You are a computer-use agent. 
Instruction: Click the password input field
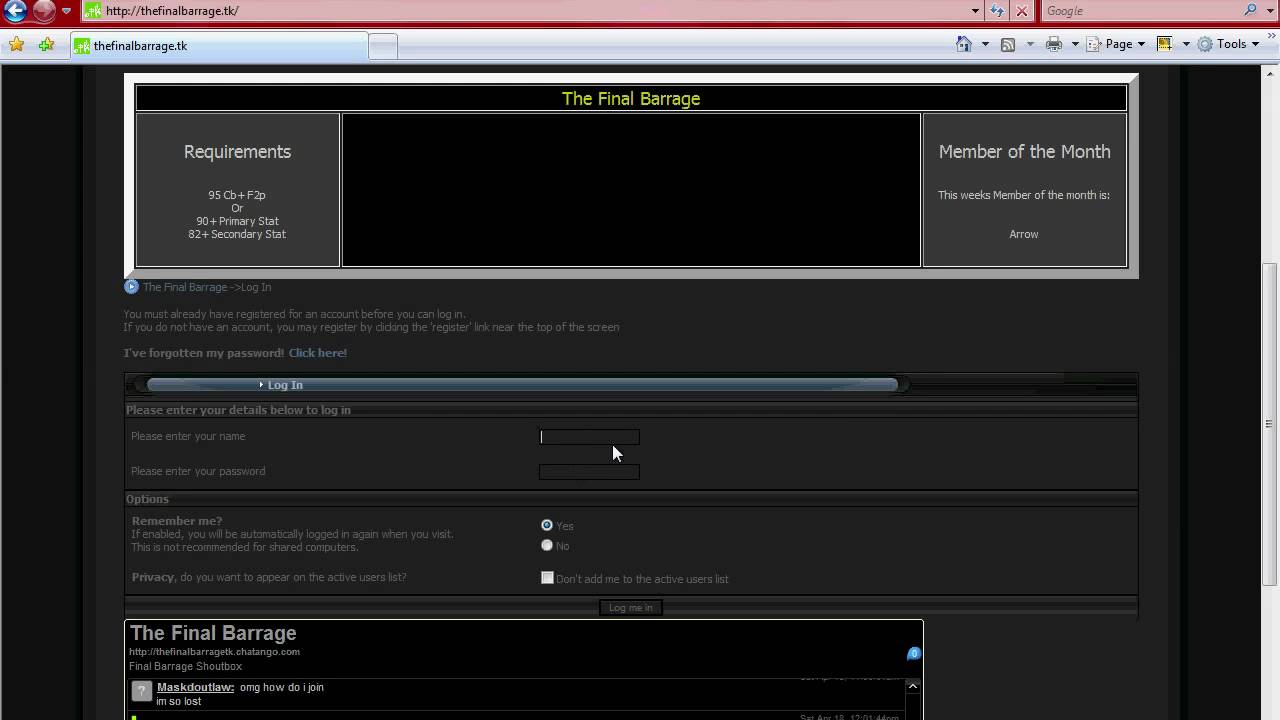pyautogui.click(x=589, y=472)
